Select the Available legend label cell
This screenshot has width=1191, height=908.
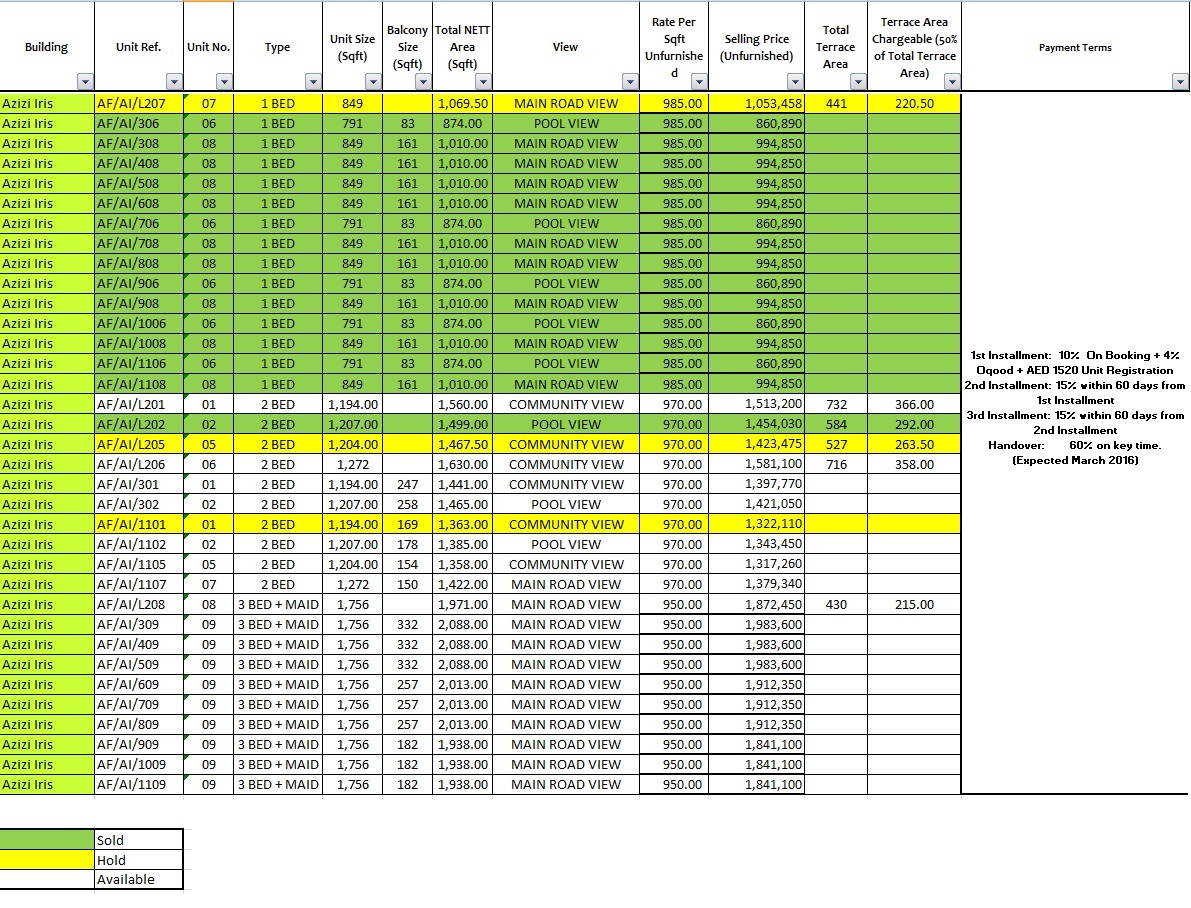click(139, 879)
